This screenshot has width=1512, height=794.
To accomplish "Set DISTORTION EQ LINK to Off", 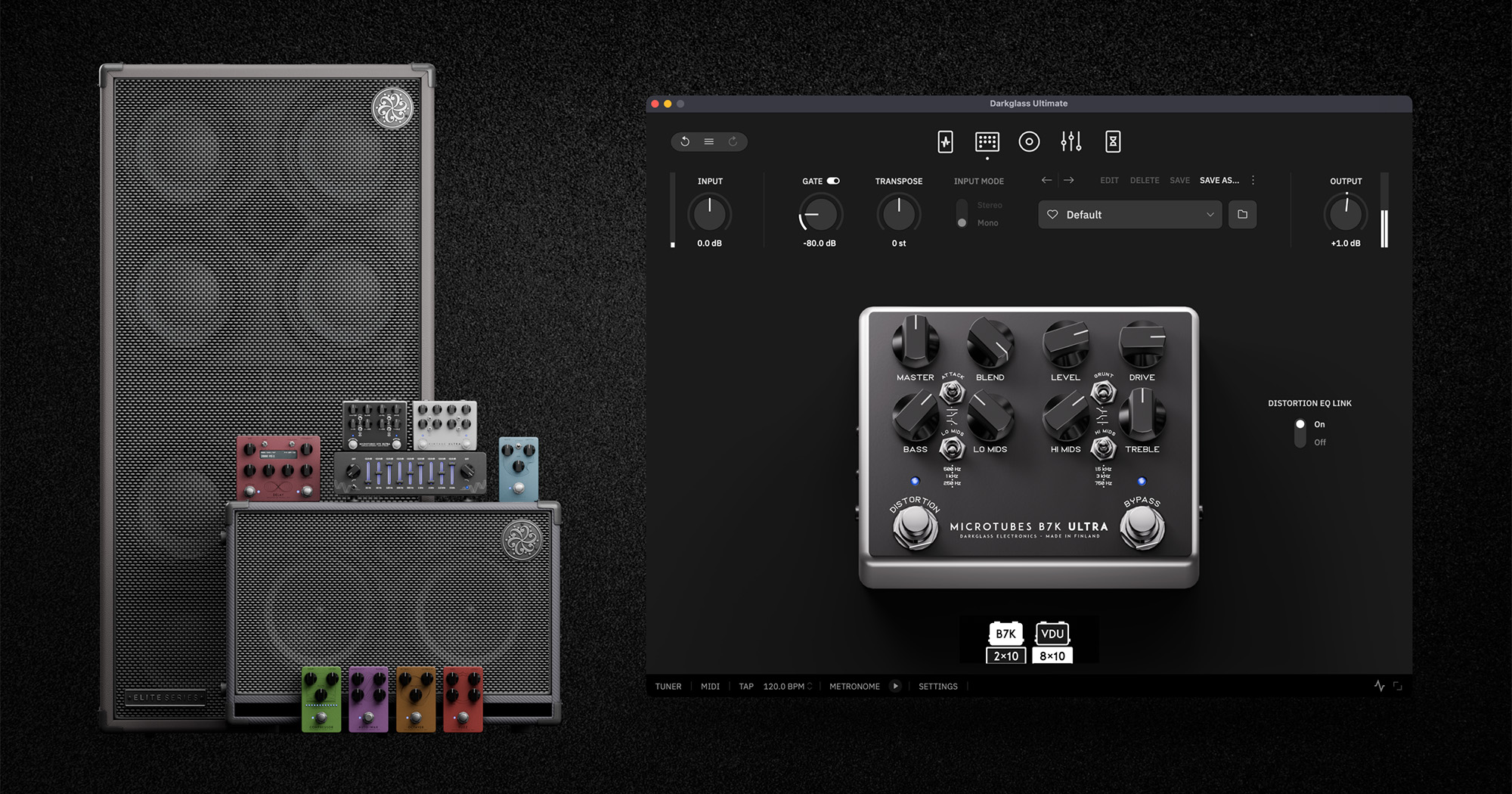I will [x=1300, y=442].
